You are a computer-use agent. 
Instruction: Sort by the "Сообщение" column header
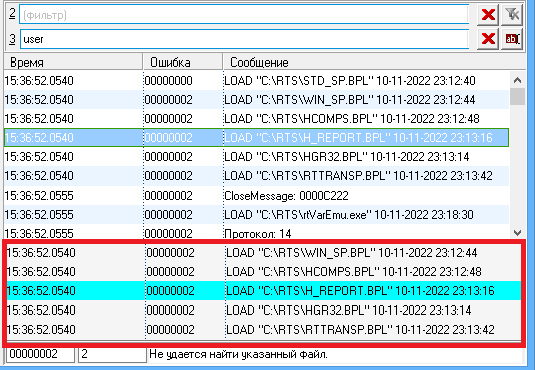click(374, 62)
